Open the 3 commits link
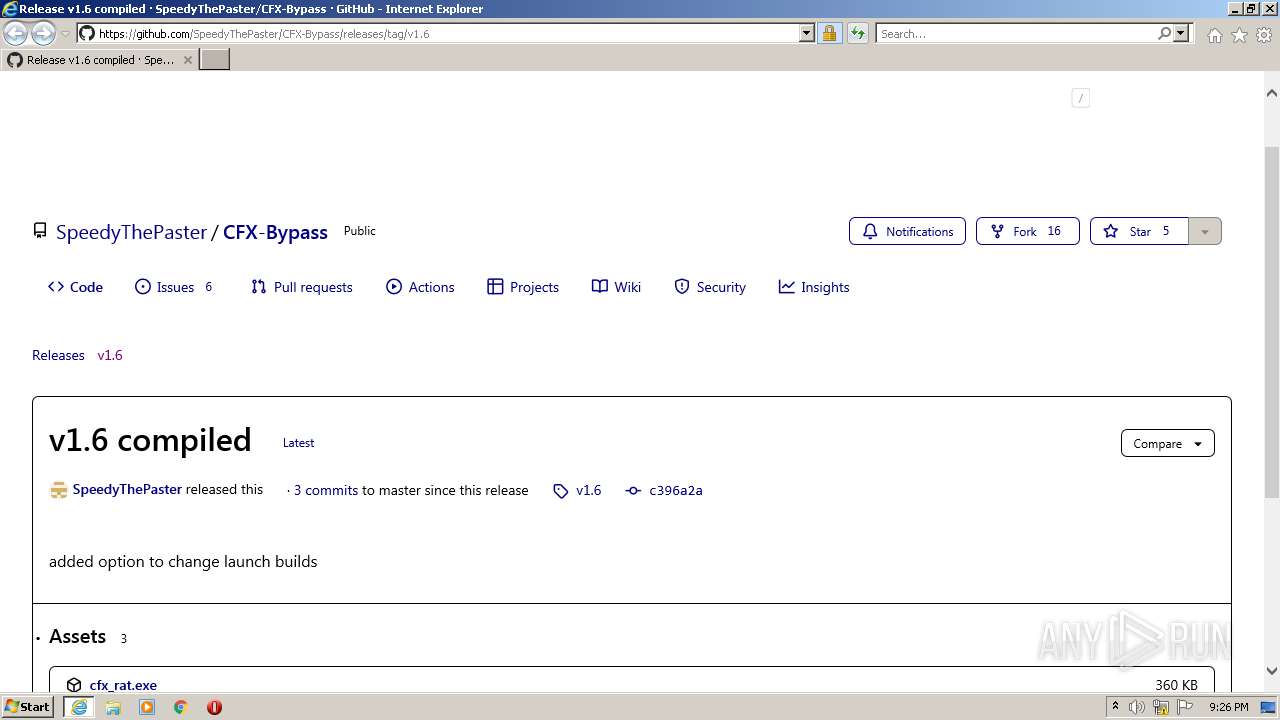This screenshot has width=1280, height=720. click(x=326, y=490)
